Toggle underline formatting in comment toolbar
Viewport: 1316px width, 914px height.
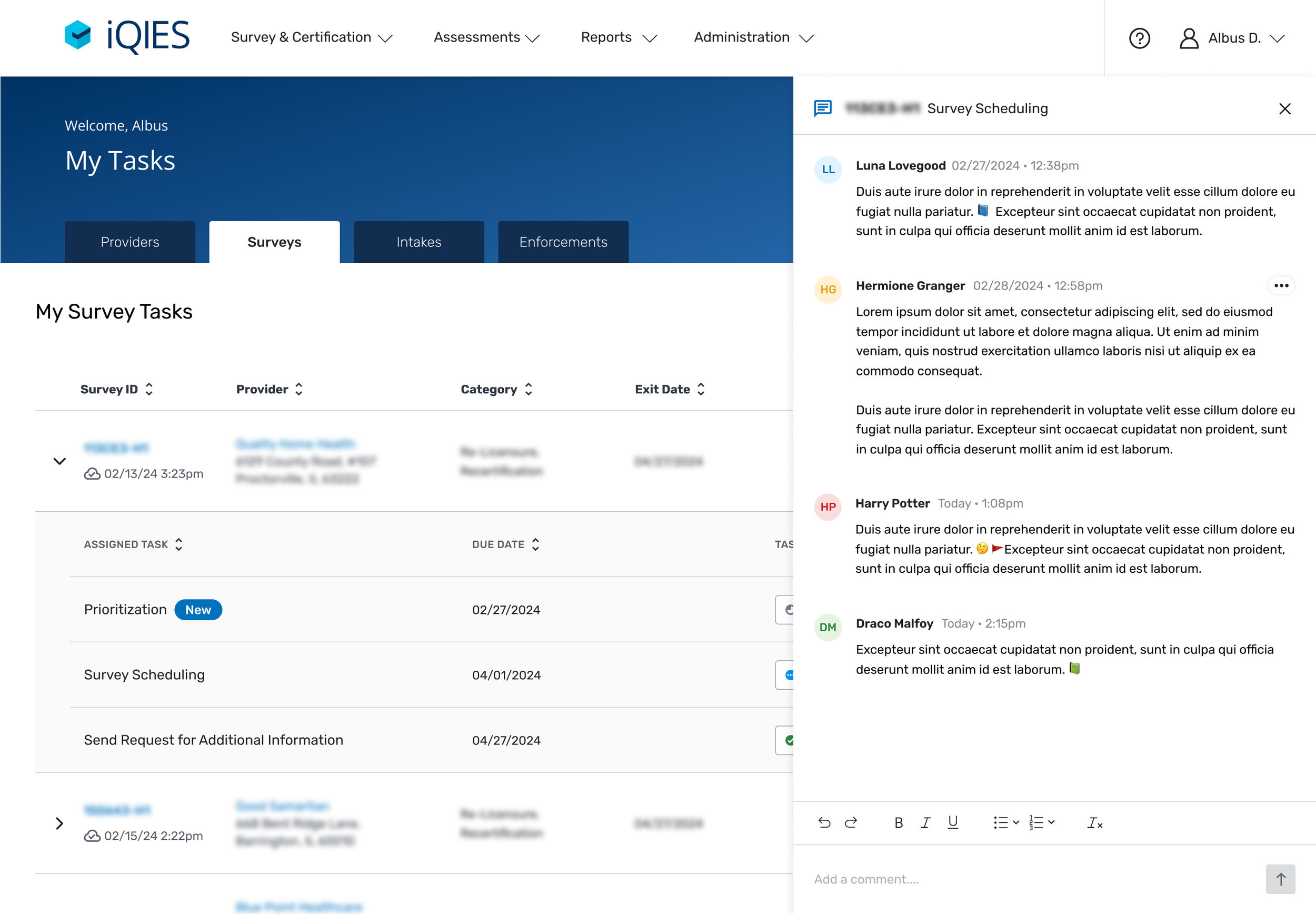(952, 822)
